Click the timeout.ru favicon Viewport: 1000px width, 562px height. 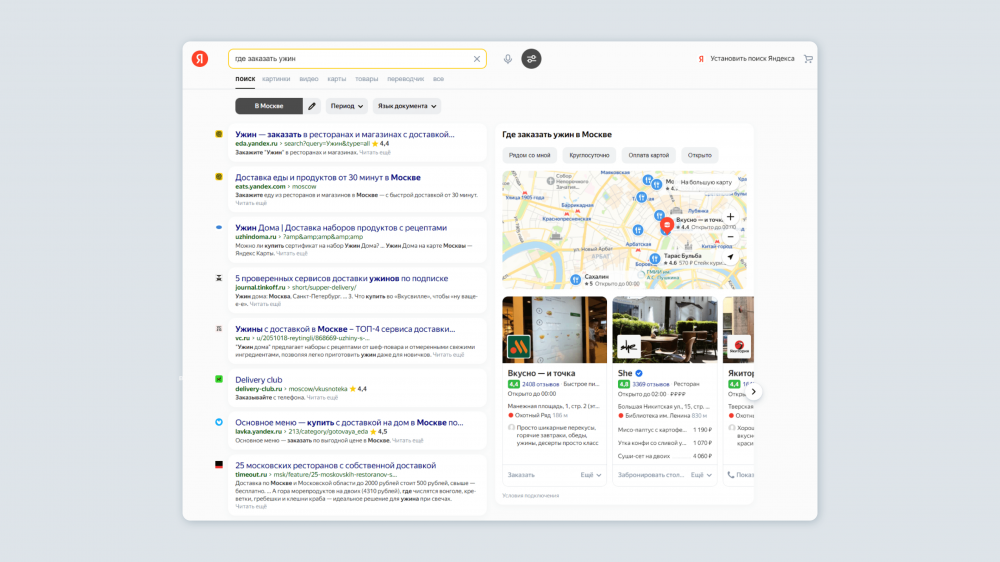pos(219,465)
